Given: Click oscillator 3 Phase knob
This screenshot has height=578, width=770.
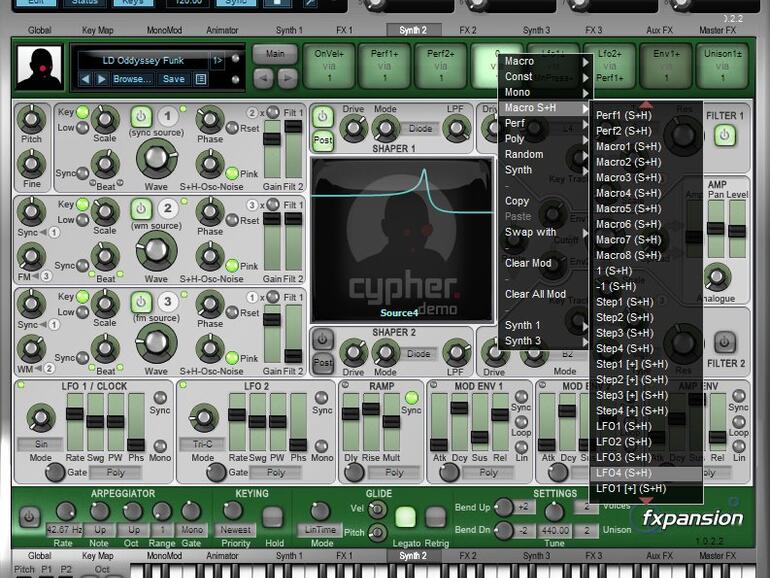Looking at the screenshot, I should point(210,304).
